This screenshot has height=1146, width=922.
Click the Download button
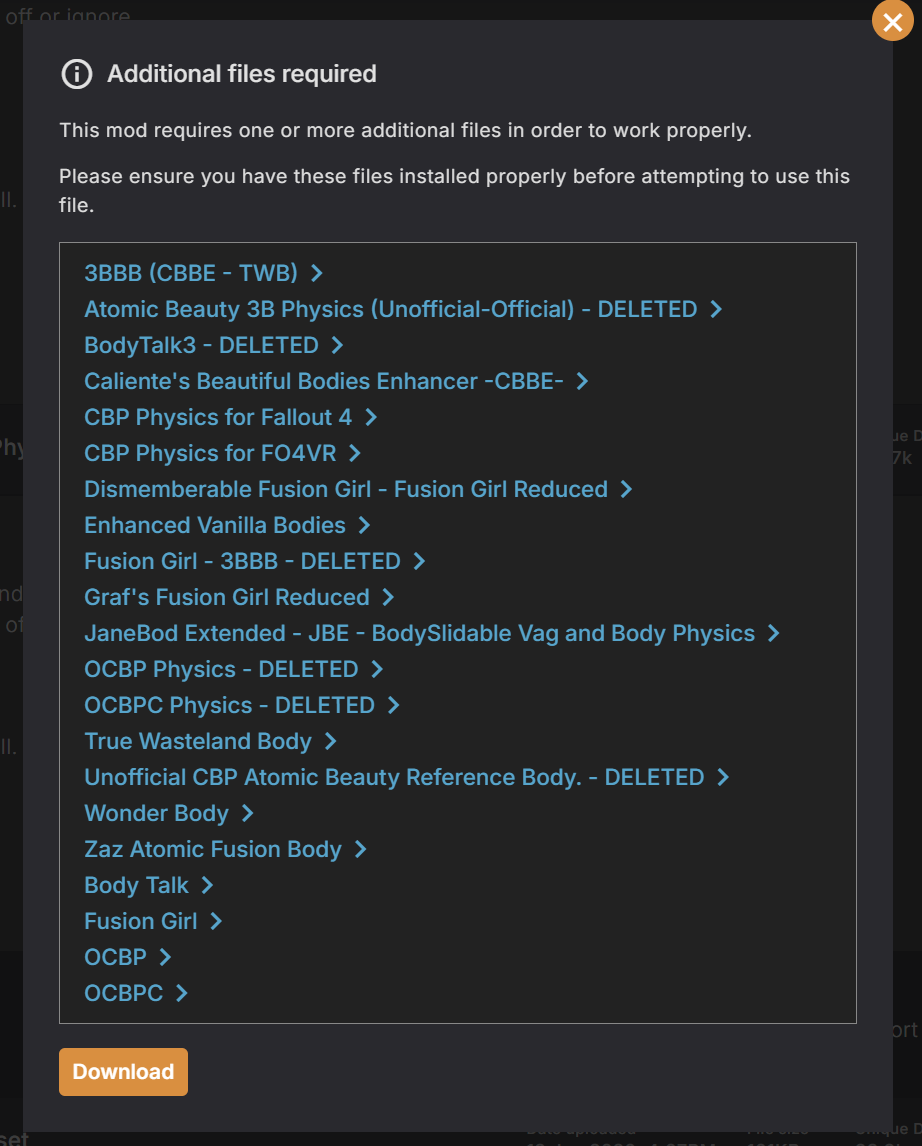(123, 1072)
